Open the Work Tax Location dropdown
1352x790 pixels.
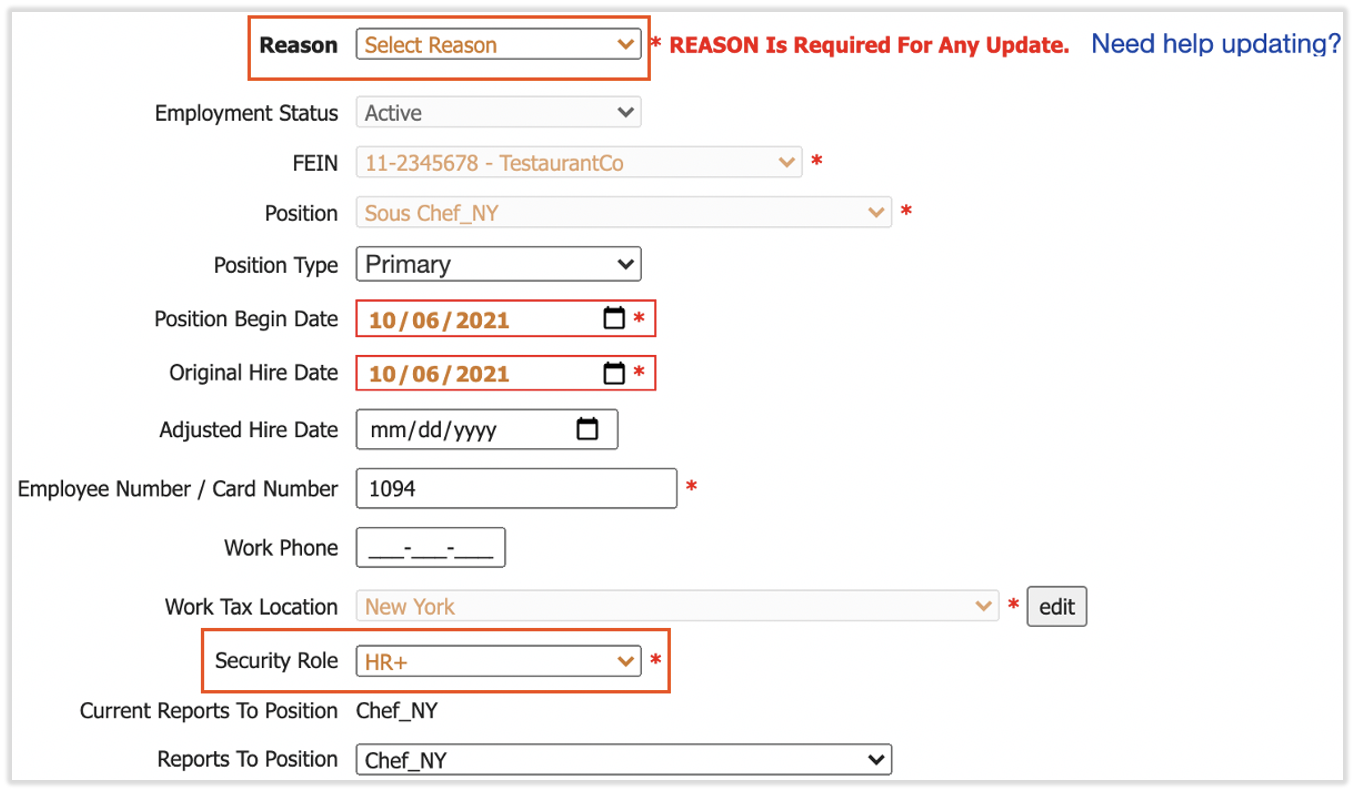click(x=676, y=606)
